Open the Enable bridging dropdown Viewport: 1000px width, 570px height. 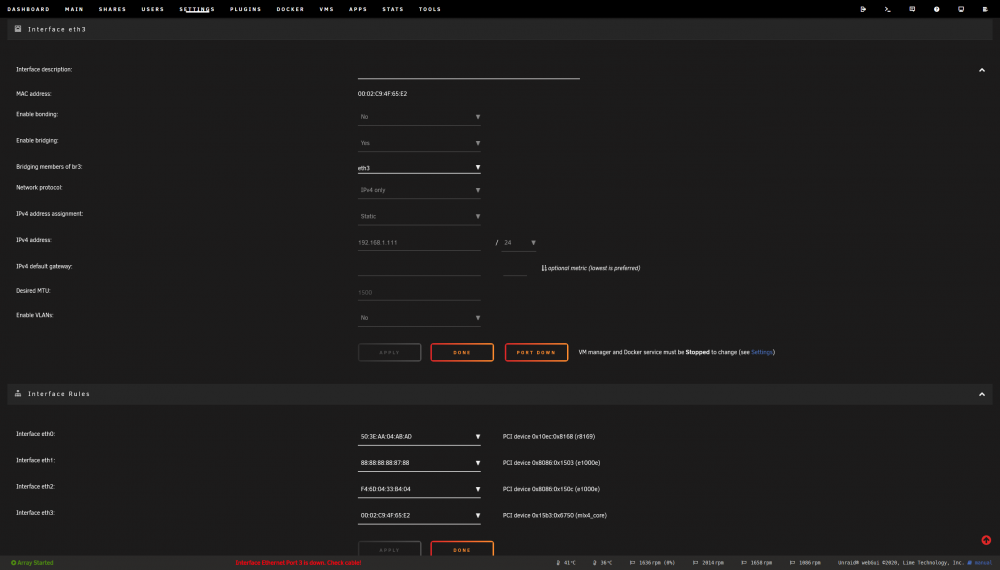(419, 143)
